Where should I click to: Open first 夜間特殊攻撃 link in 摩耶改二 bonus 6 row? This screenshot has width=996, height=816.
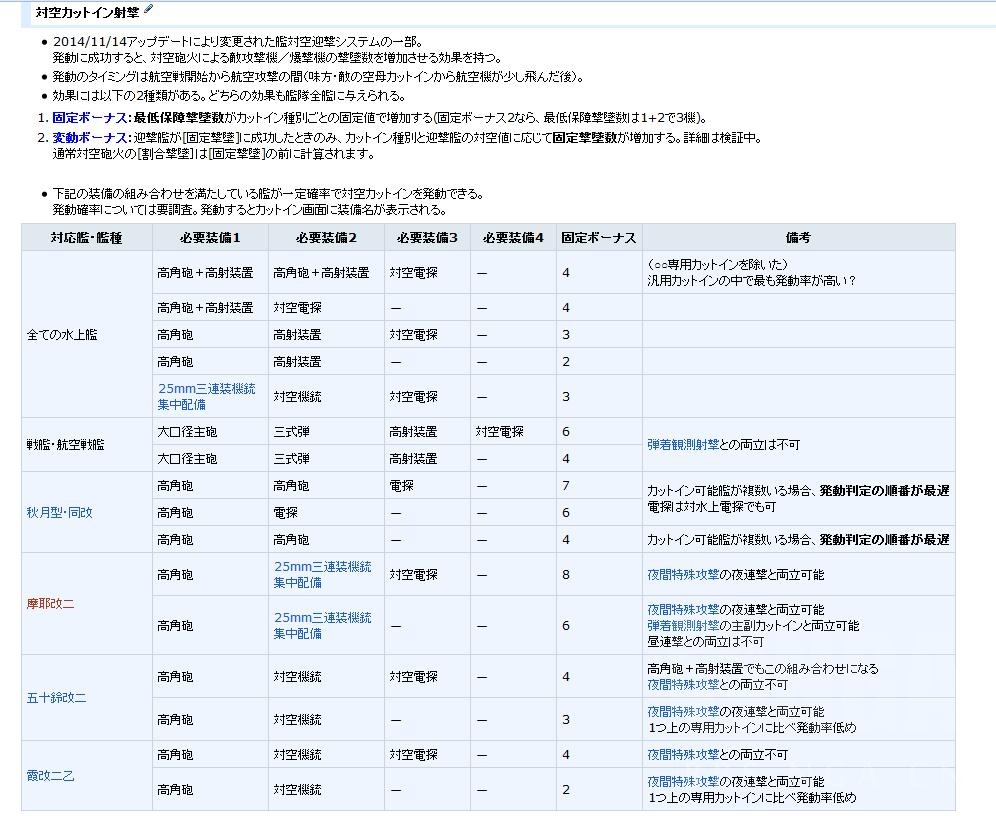click(683, 610)
